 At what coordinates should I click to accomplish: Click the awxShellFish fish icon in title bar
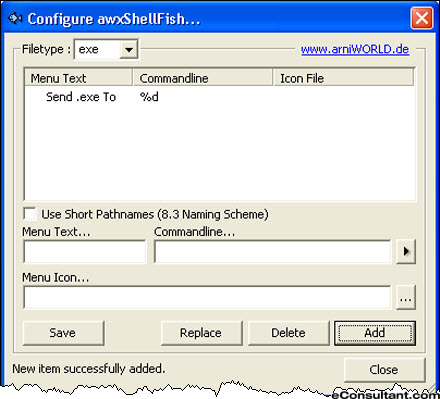click(x=15, y=18)
